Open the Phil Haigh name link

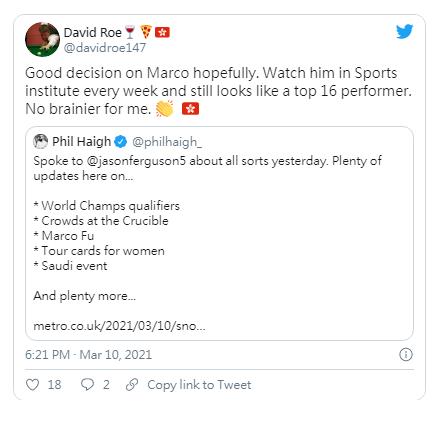click(81, 142)
